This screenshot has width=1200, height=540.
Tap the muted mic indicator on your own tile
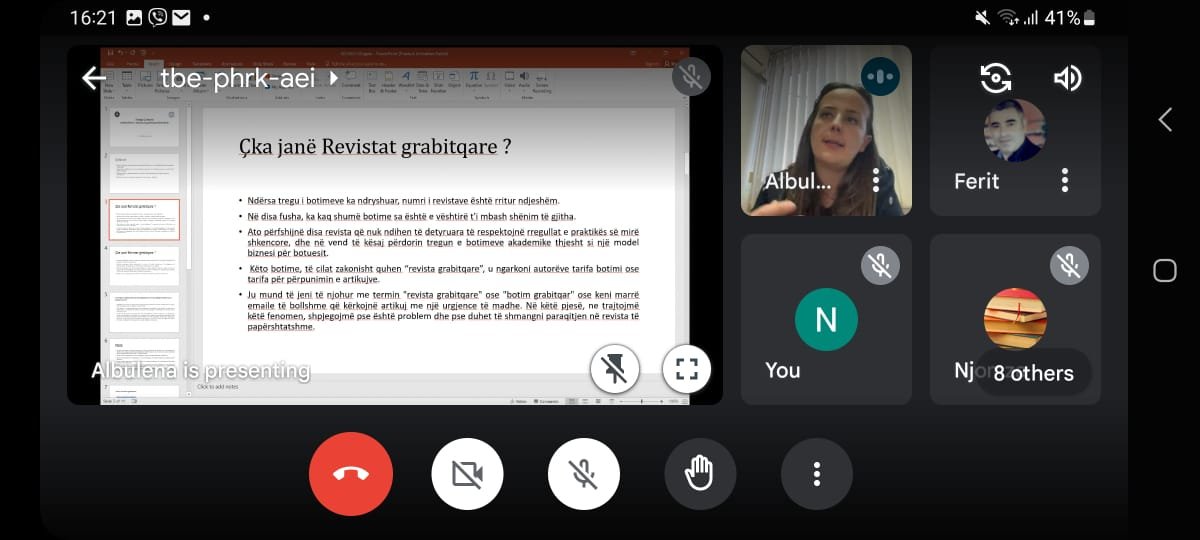(880, 265)
